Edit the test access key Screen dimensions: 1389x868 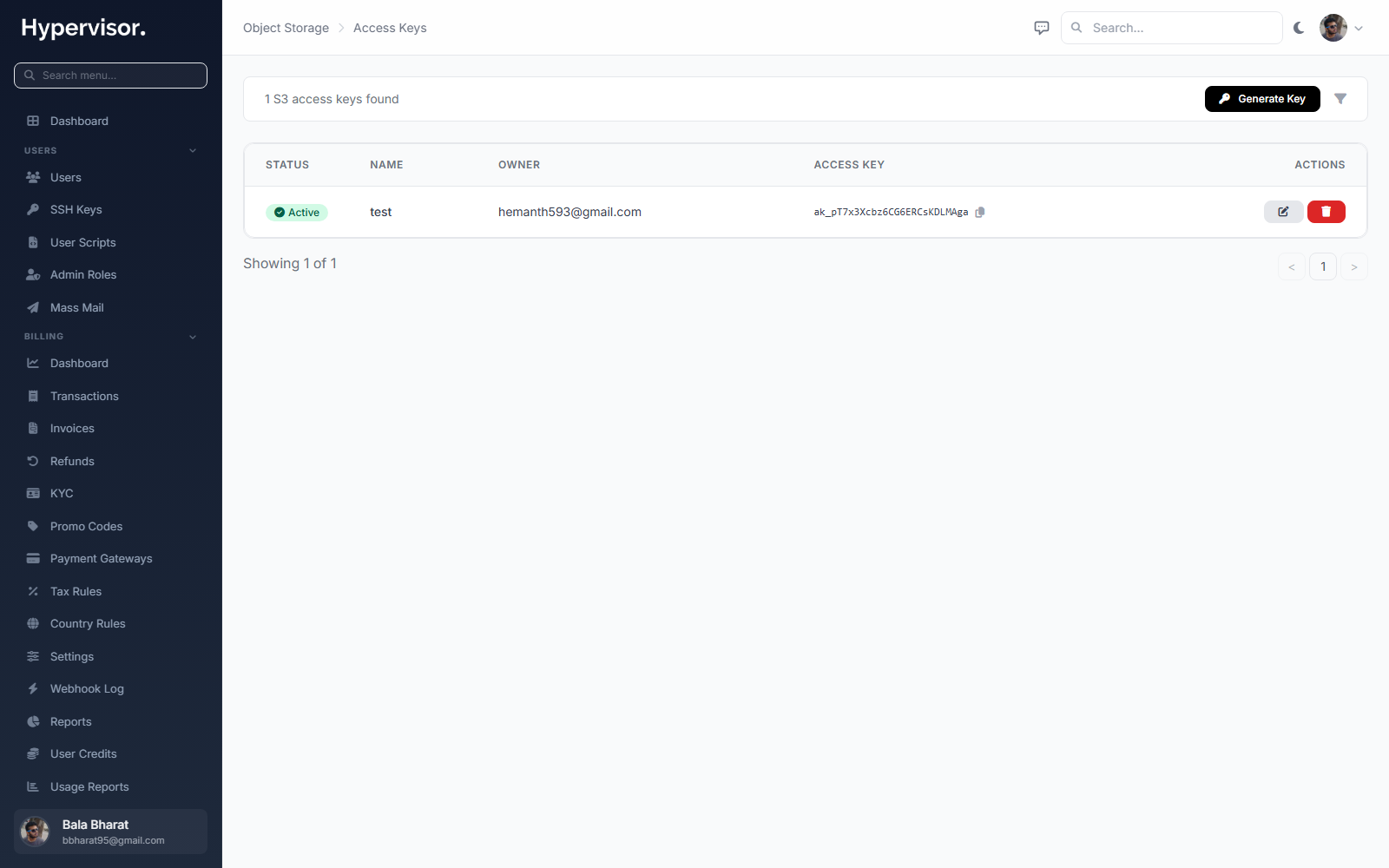coord(1283,212)
